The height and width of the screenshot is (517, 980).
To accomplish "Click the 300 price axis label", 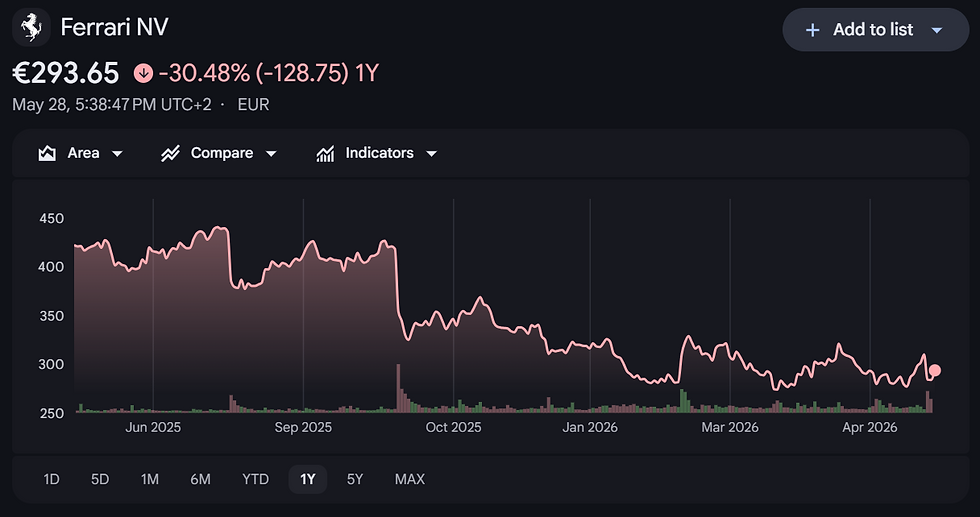I will [51, 364].
